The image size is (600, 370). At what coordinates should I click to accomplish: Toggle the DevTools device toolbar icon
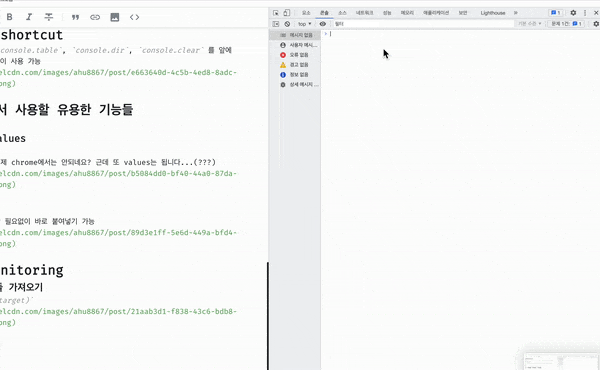[x=287, y=13]
